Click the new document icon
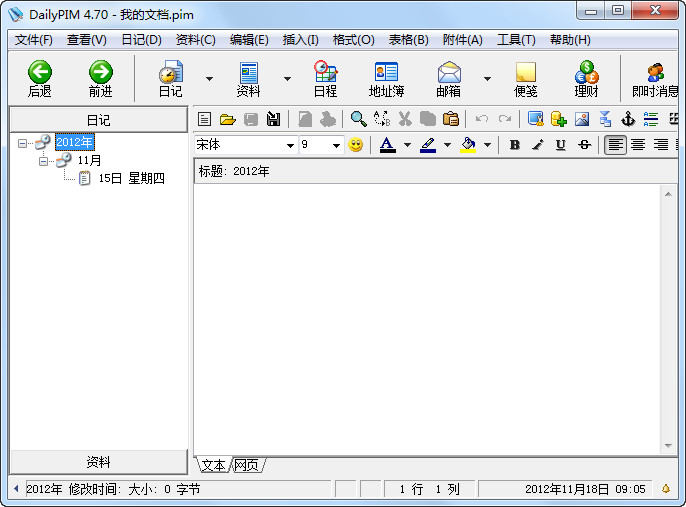Viewport: 686px width, 507px height. [204, 119]
